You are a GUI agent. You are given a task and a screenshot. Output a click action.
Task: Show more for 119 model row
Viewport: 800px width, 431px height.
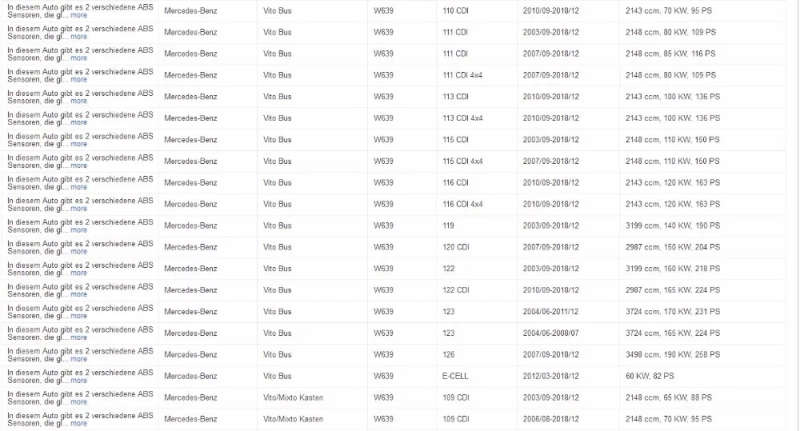click(79, 230)
